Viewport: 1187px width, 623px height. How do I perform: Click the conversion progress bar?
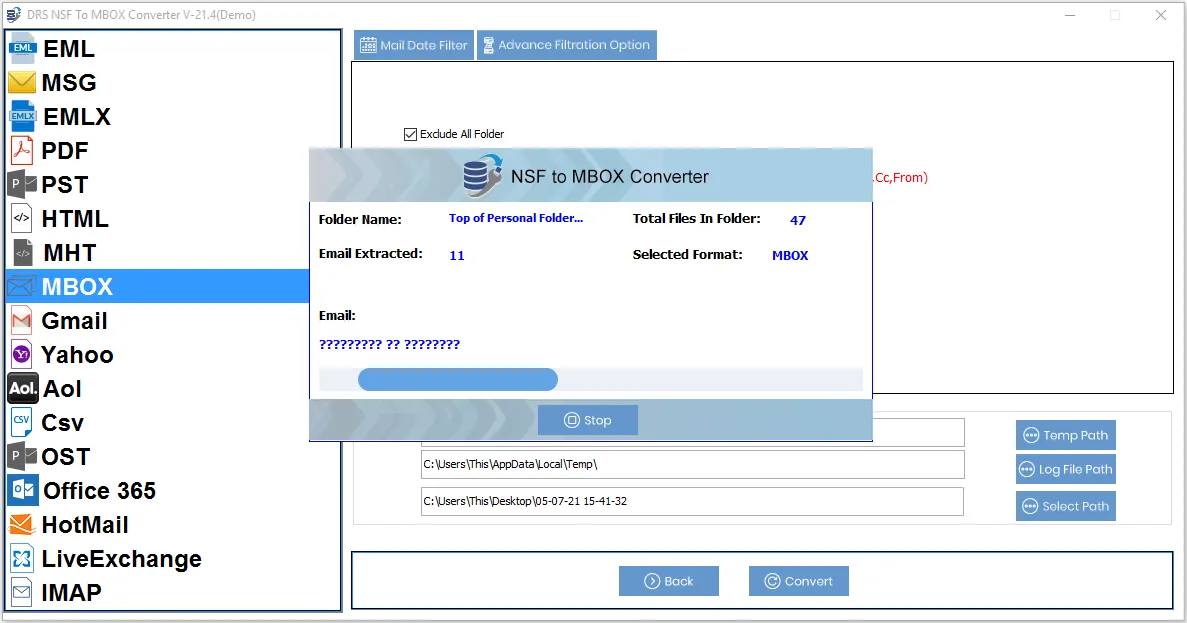590,379
